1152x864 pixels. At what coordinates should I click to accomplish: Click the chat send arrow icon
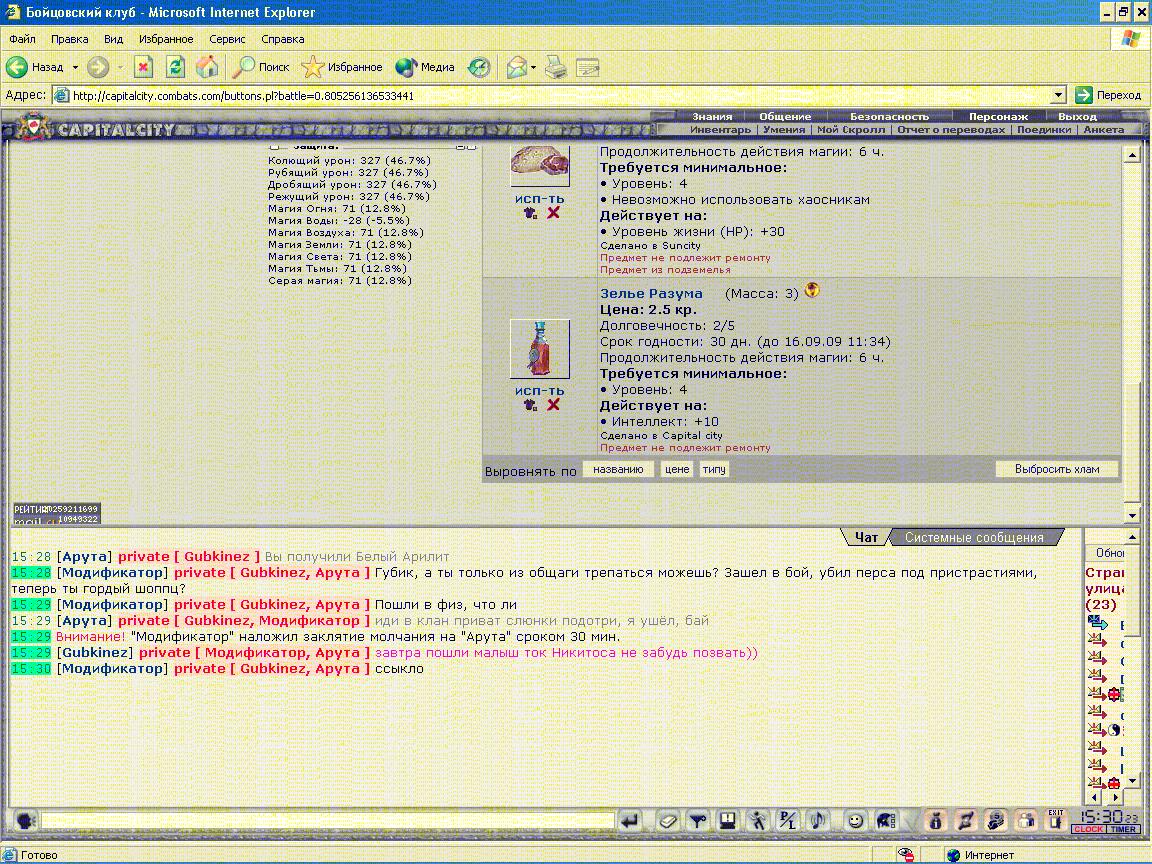tap(630, 820)
